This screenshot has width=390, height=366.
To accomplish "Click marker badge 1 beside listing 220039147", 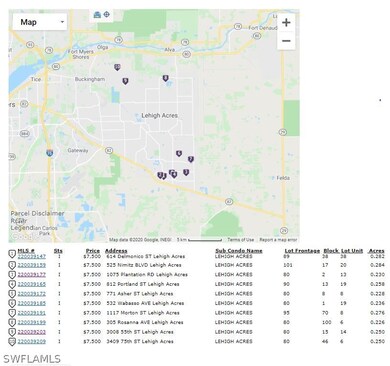I will 12,255.
